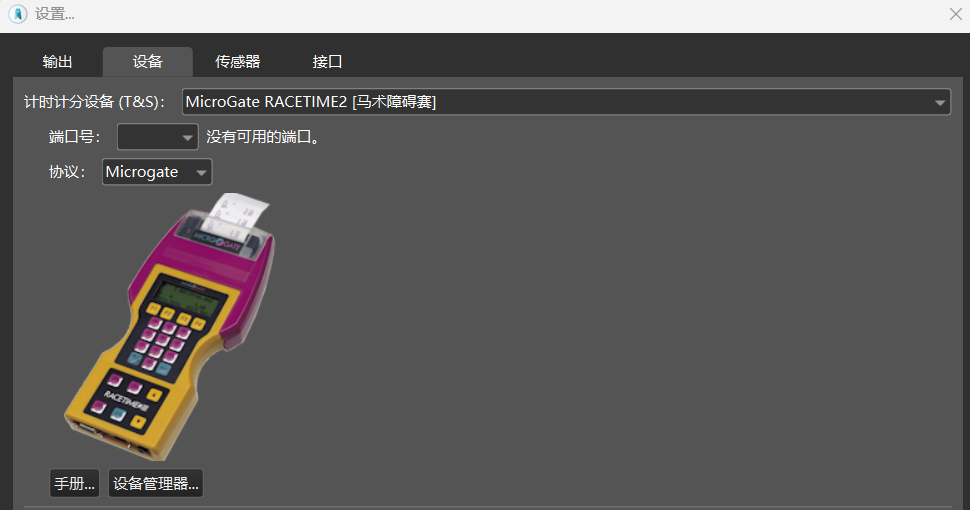970x510 pixels.
Task: Go to the 接口 tab
Action: 327,61
